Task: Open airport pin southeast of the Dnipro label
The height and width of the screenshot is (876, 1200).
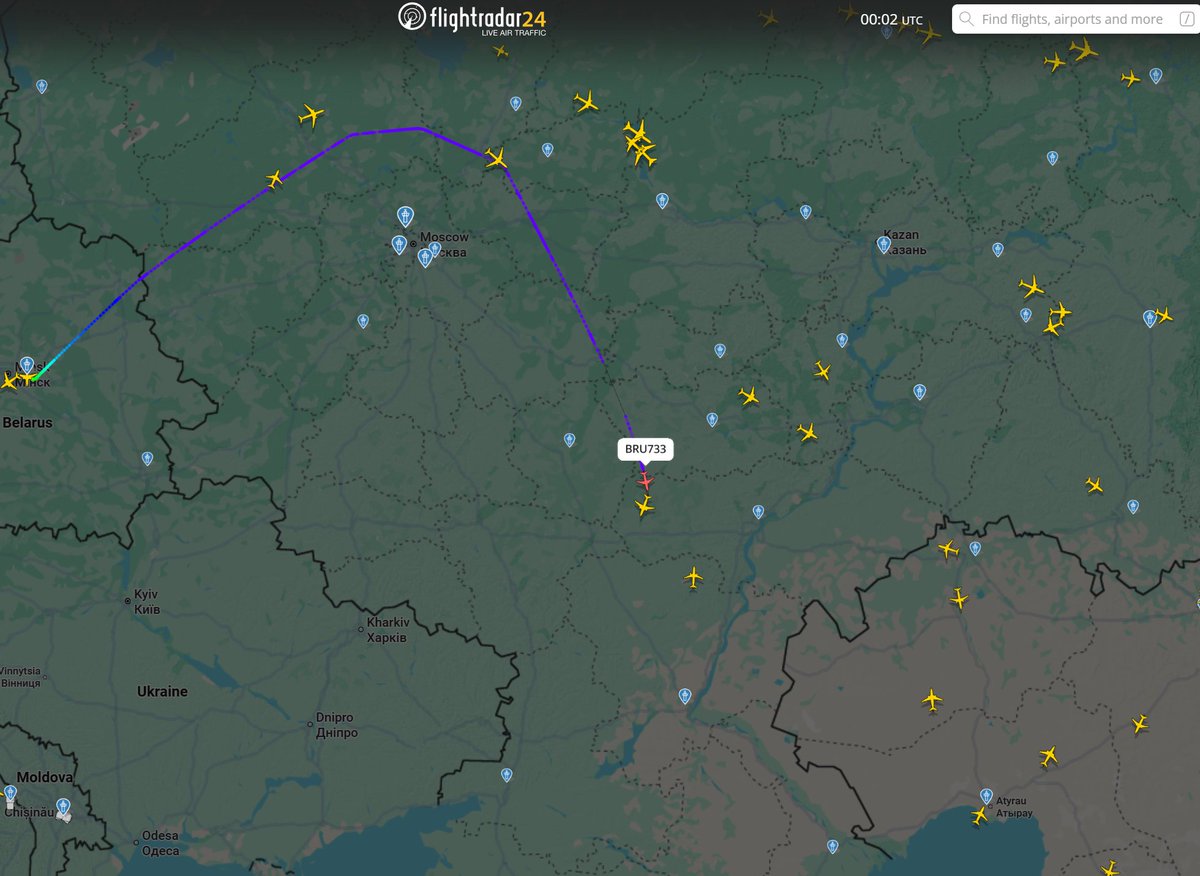Action: click(506, 775)
